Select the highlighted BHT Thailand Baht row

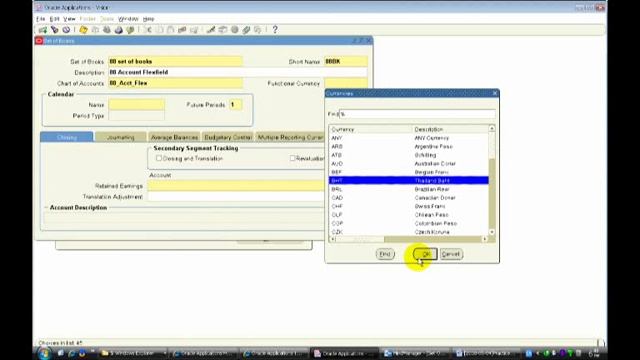coord(409,180)
